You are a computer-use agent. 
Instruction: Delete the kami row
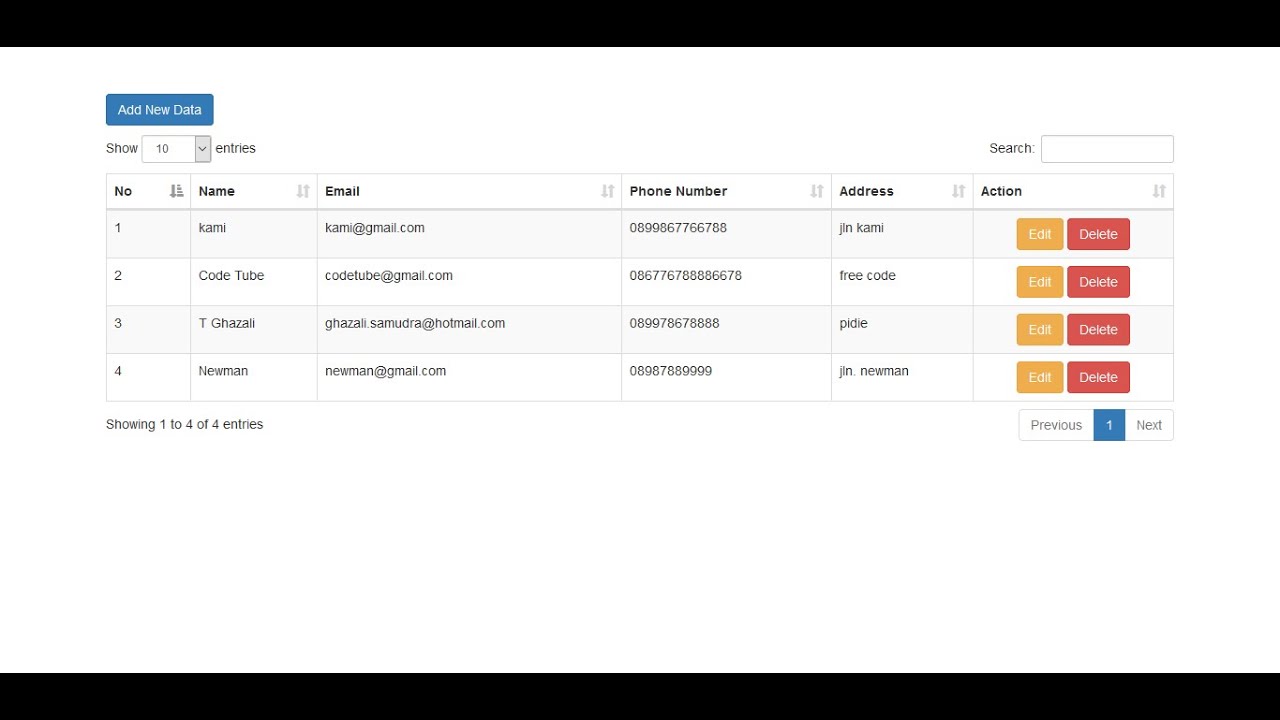click(x=1098, y=234)
